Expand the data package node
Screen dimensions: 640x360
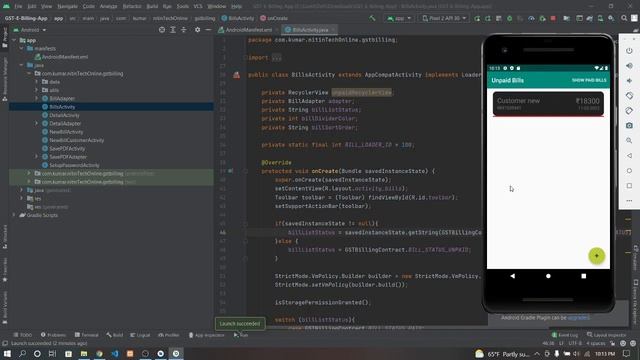click(36, 82)
